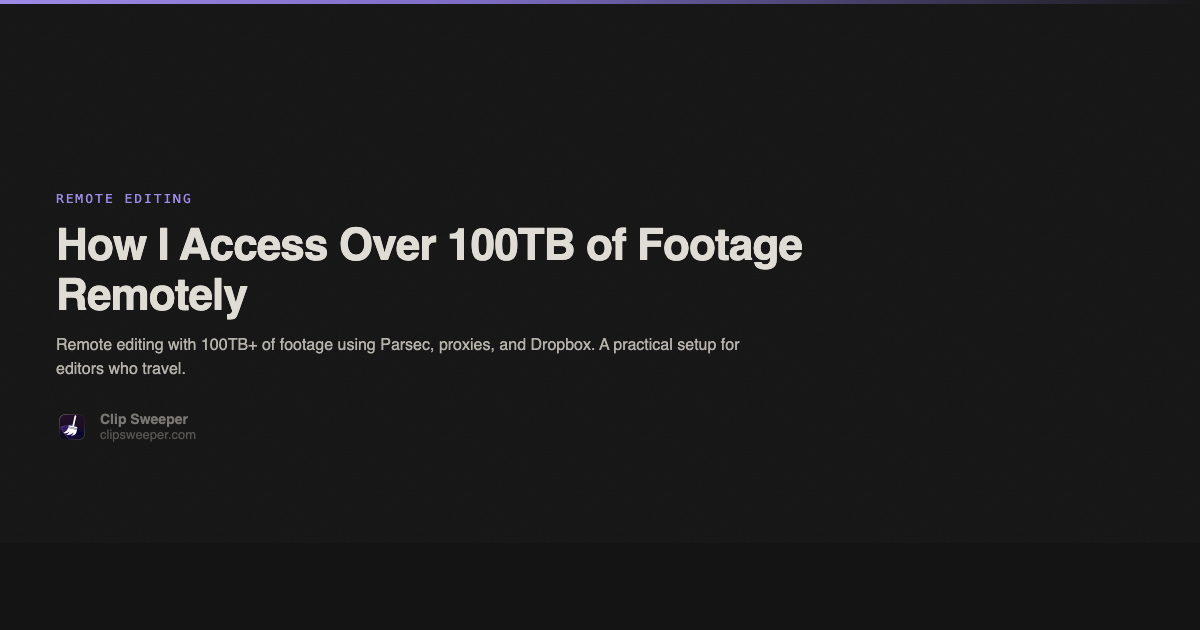Click the word "Access" in the title

coord(253,245)
